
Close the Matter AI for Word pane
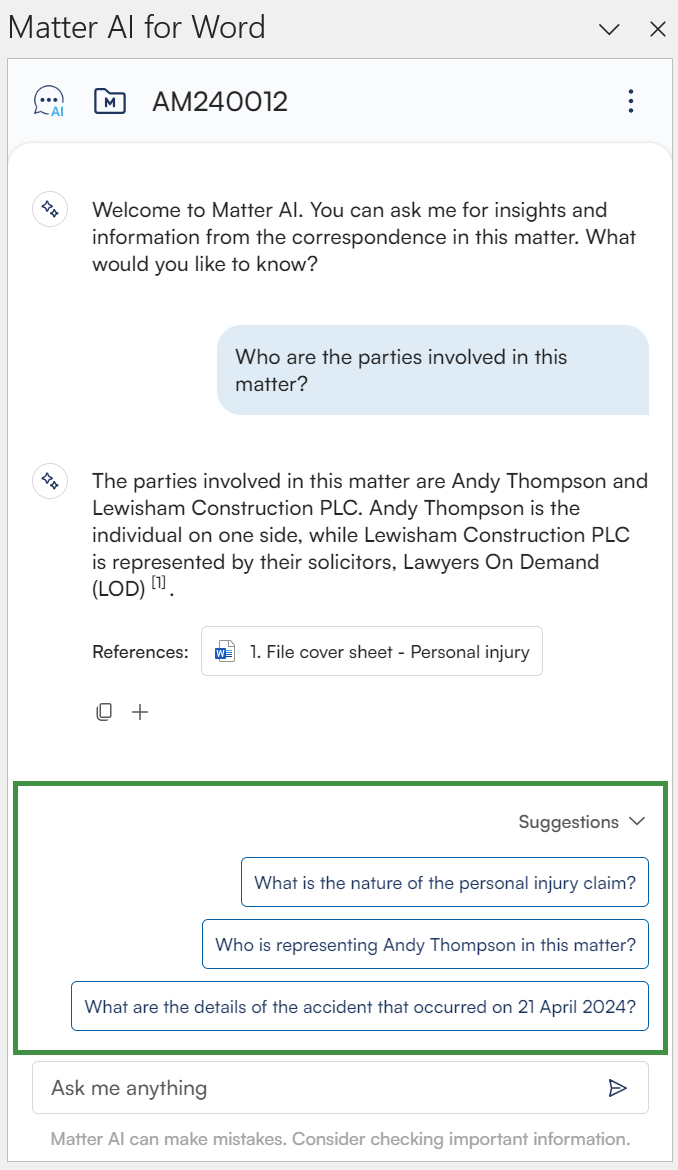658,29
